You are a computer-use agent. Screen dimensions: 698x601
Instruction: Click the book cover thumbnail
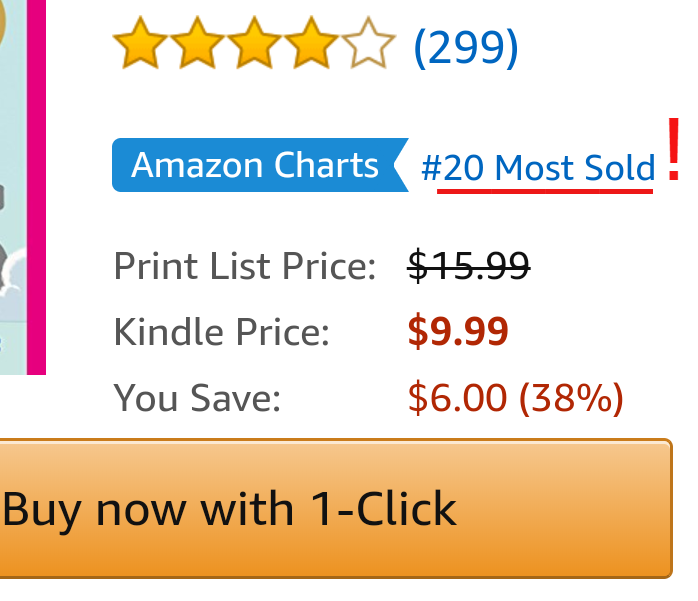pyautogui.click(x=23, y=187)
